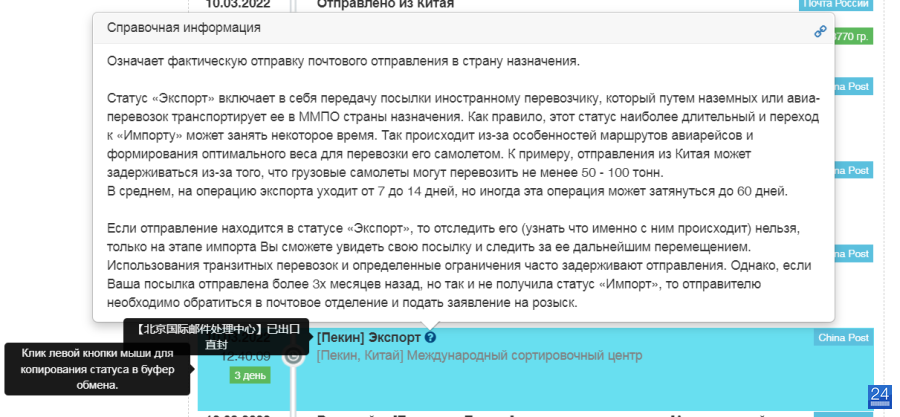Screen dimensions: 900x417
Task: Click the Отправлено из Китая status title
Action: 385,5
